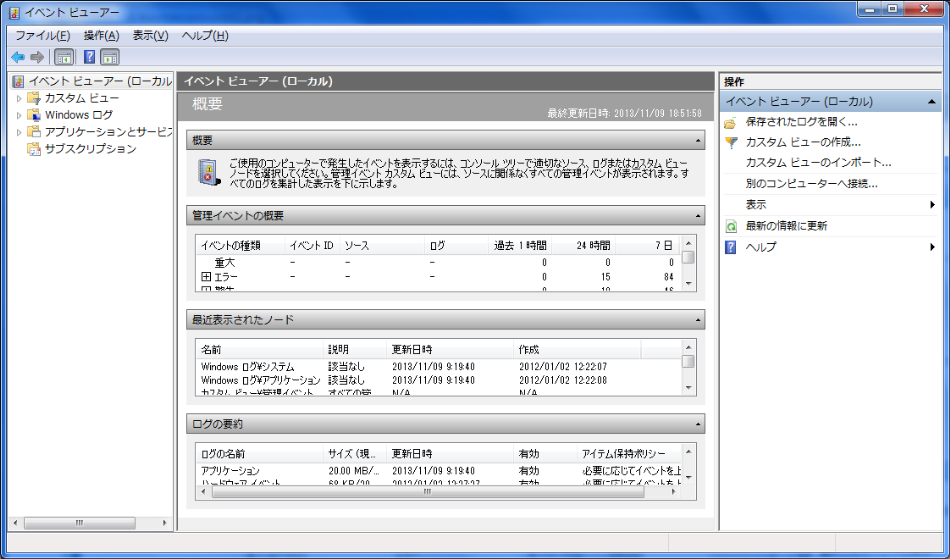
Task: Click the アイテム保持ポリシー column header
Action: (x=629, y=454)
